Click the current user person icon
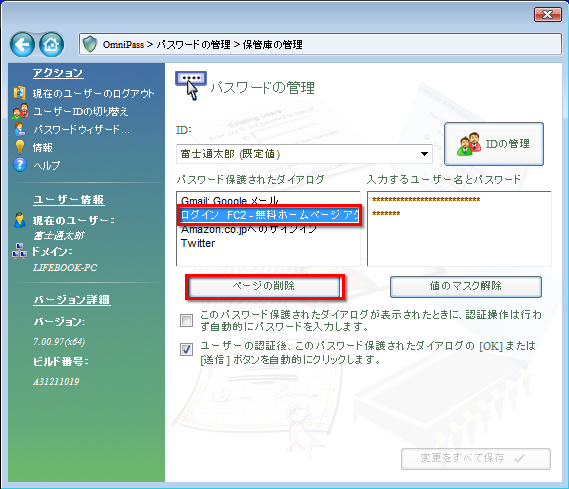569x489 pixels. [x=20, y=220]
